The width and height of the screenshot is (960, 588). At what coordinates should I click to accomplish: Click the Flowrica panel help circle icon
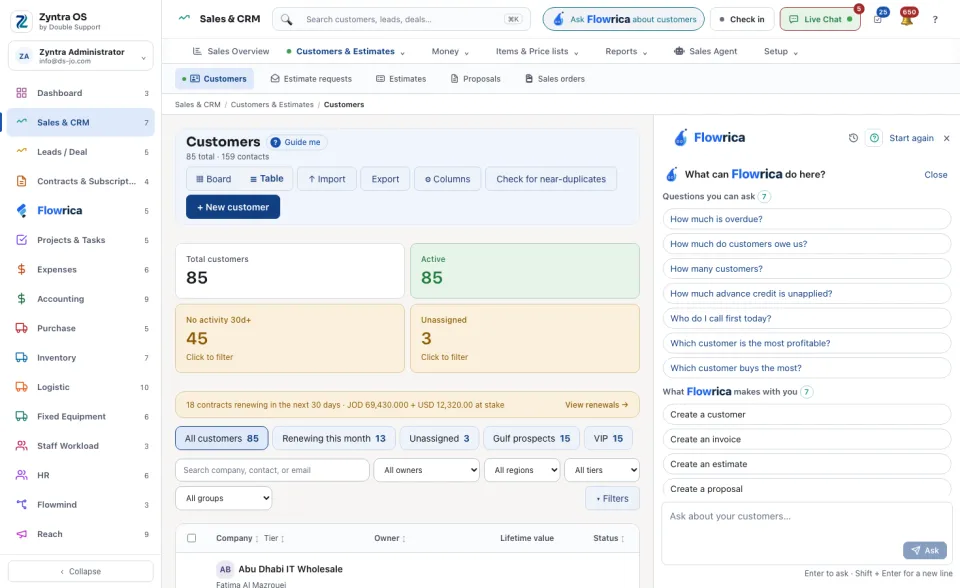click(874, 138)
